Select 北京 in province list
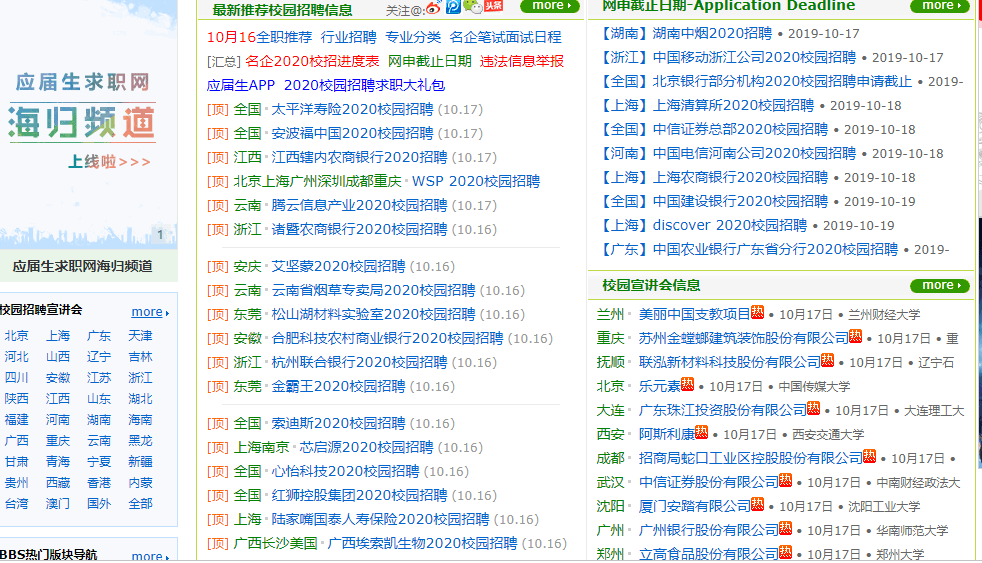 (17, 336)
